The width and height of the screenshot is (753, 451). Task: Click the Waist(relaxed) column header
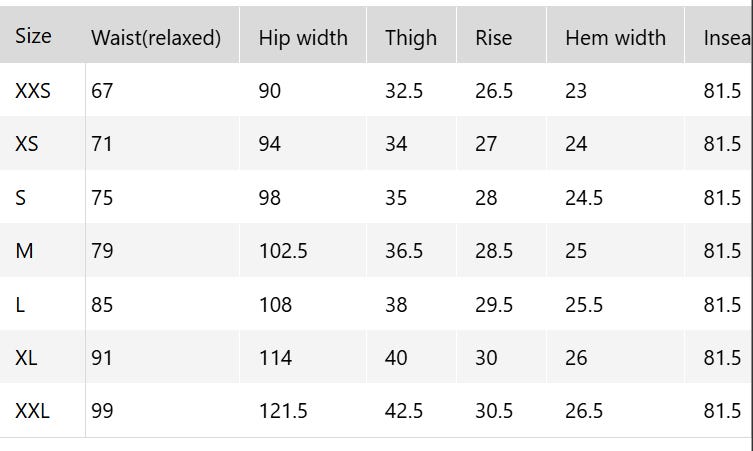click(x=156, y=38)
